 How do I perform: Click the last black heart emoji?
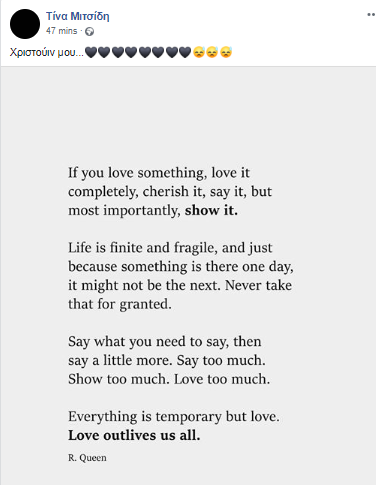185,52
